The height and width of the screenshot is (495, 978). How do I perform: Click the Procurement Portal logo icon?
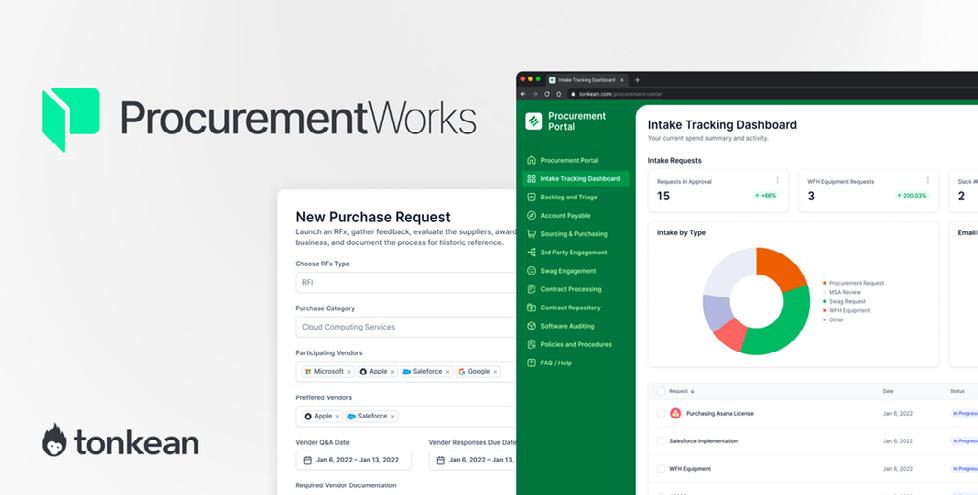click(533, 121)
